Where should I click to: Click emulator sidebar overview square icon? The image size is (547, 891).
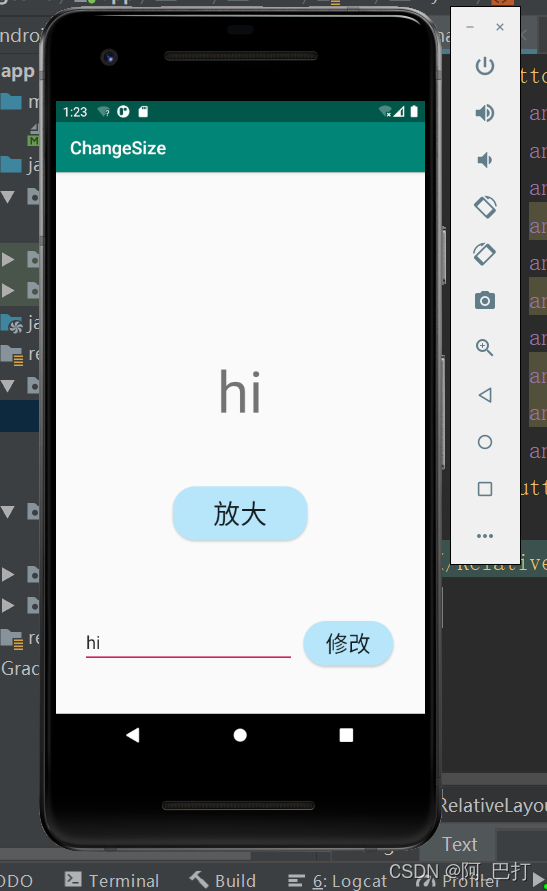(x=485, y=489)
